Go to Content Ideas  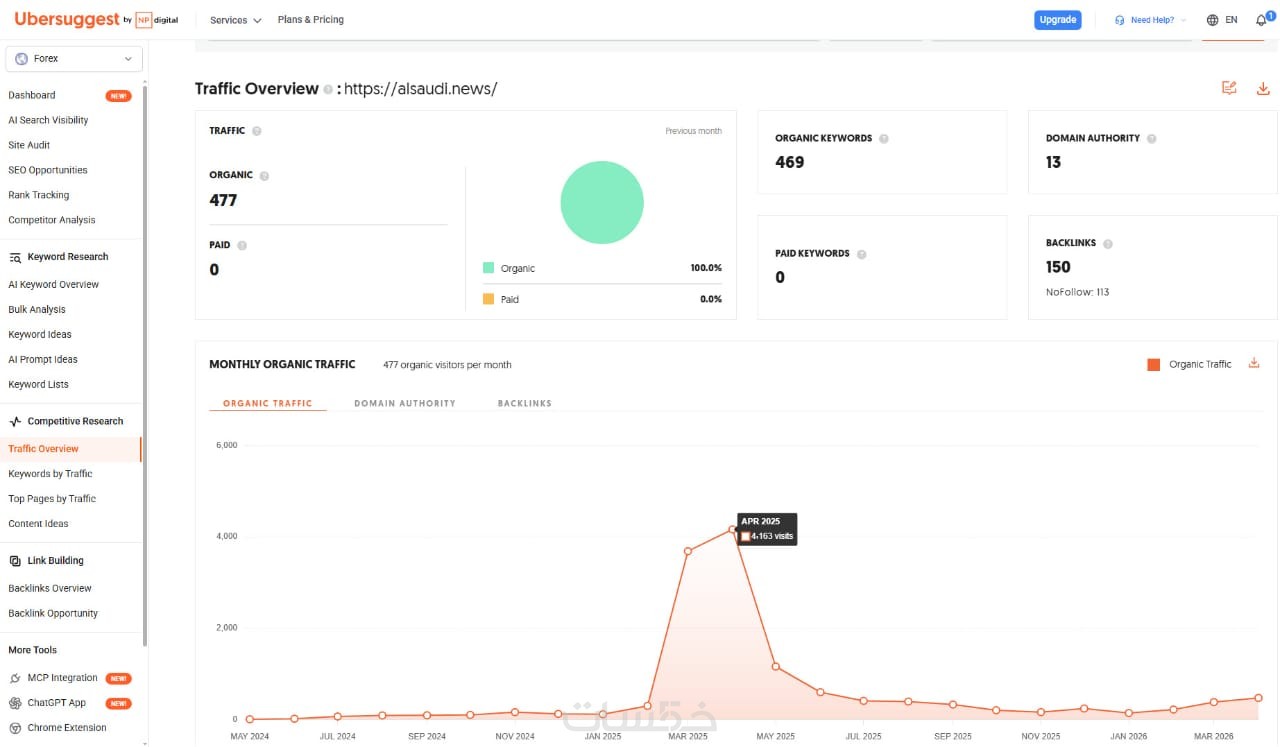point(39,524)
